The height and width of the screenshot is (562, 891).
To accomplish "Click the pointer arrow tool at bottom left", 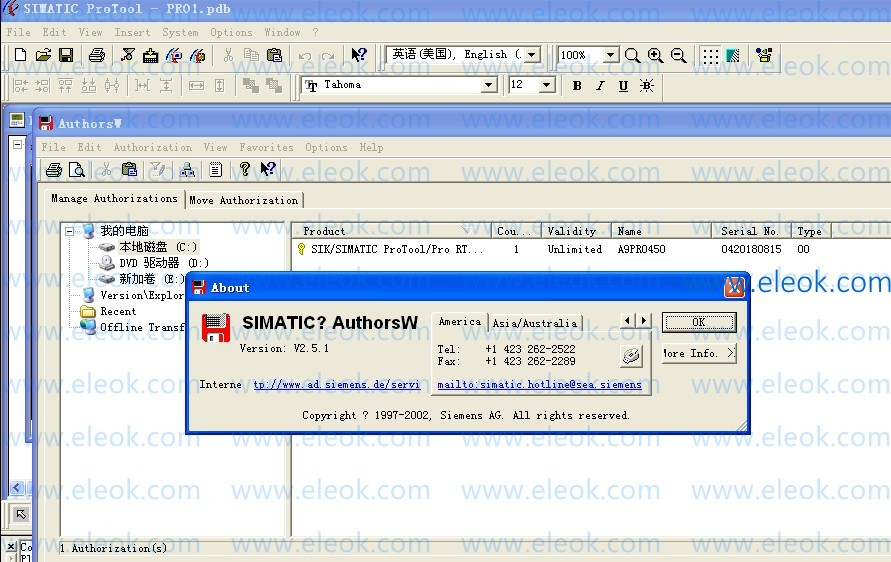I will [x=21, y=514].
